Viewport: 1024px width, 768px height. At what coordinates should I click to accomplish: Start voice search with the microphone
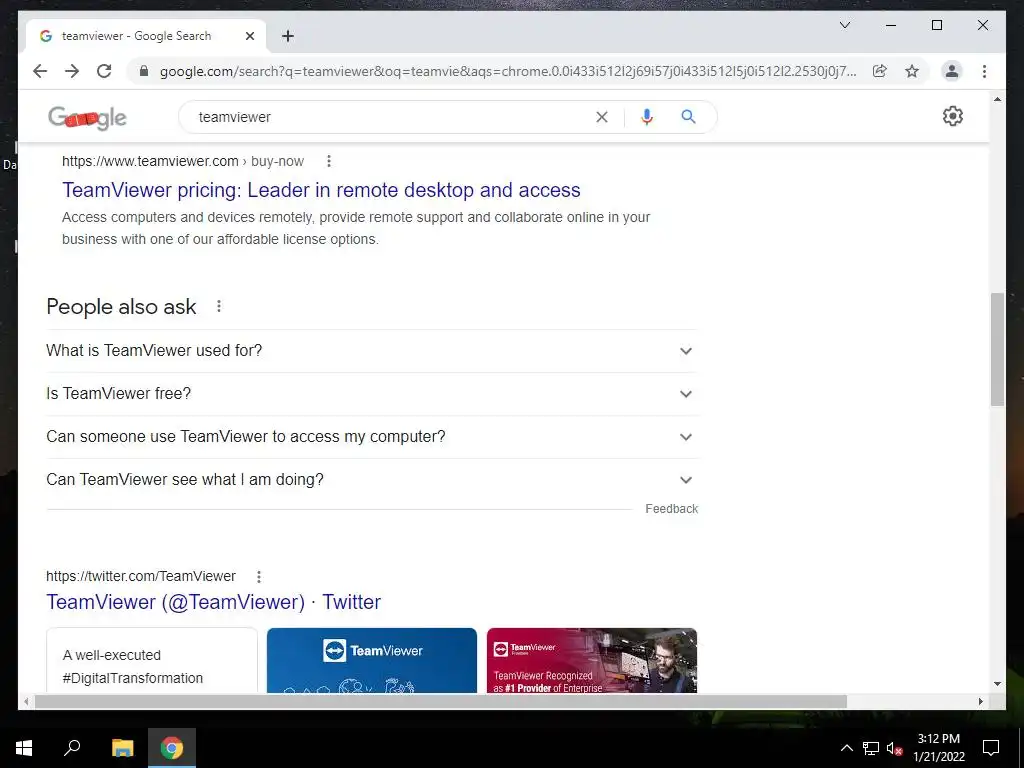[x=647, y=117]
